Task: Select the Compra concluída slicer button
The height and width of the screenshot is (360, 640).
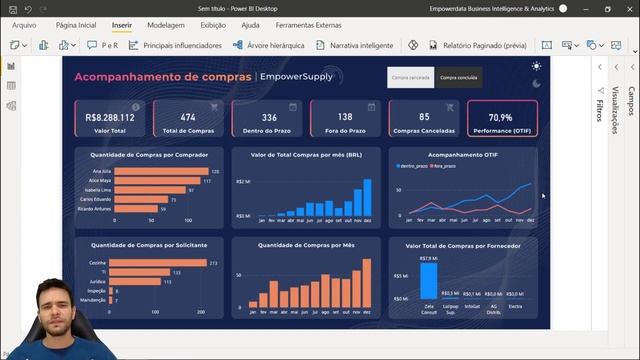Action: click(x=459, y=78)
